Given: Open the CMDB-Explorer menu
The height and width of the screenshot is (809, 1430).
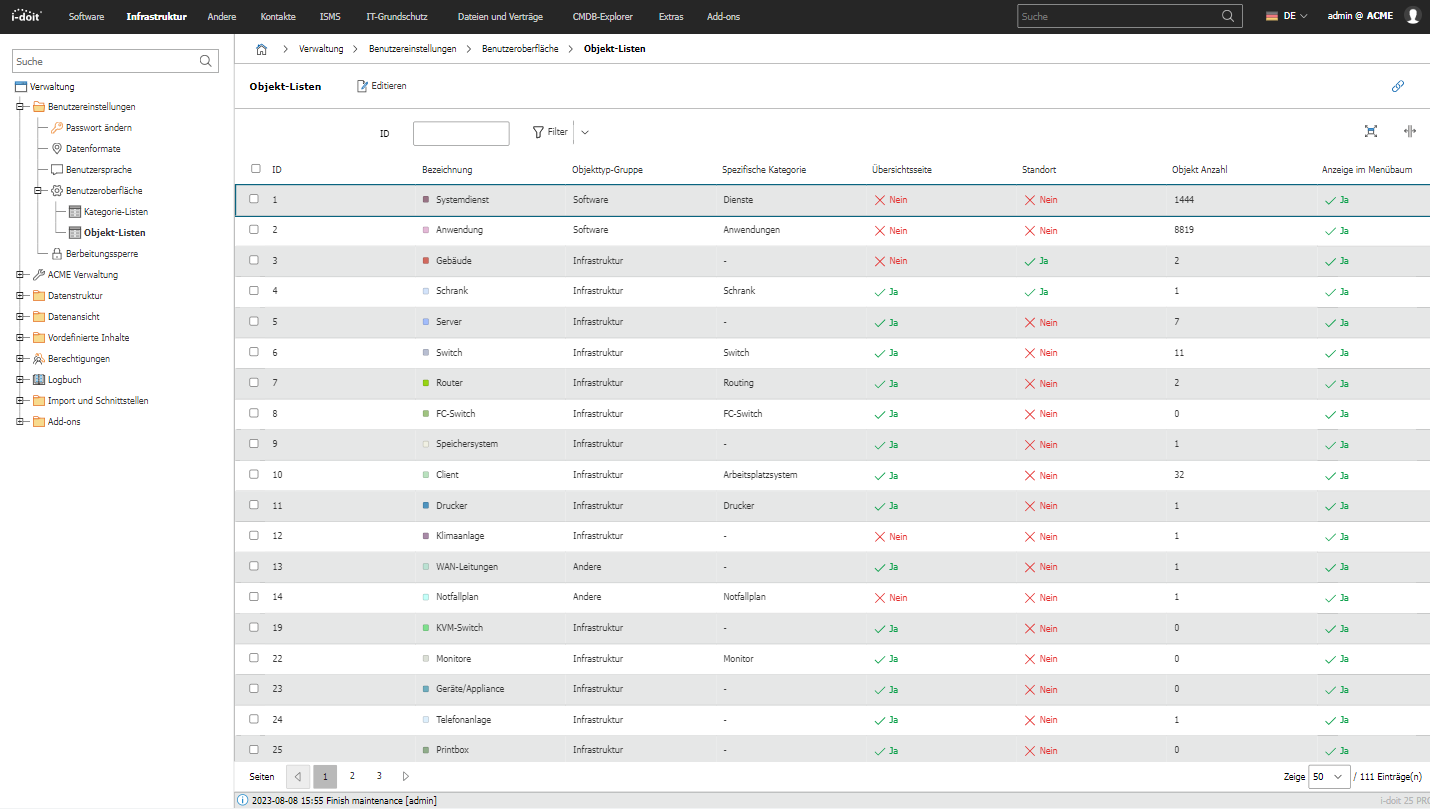Looking at the screenshot, I should (x=602, y=16).
